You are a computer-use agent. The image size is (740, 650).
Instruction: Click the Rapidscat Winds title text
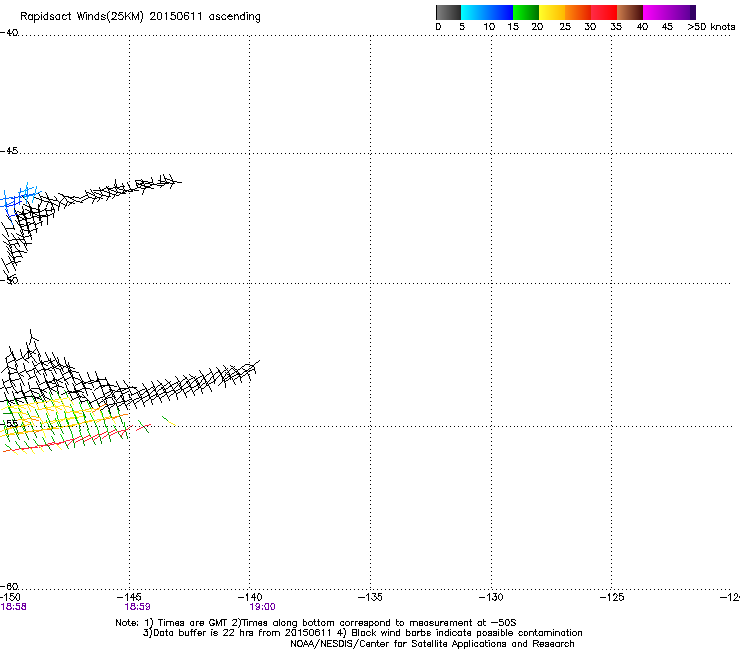click(140, 17)
